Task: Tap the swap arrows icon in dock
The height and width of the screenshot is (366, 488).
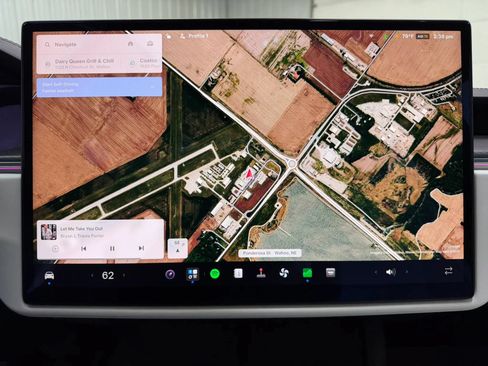Action: 449,271
